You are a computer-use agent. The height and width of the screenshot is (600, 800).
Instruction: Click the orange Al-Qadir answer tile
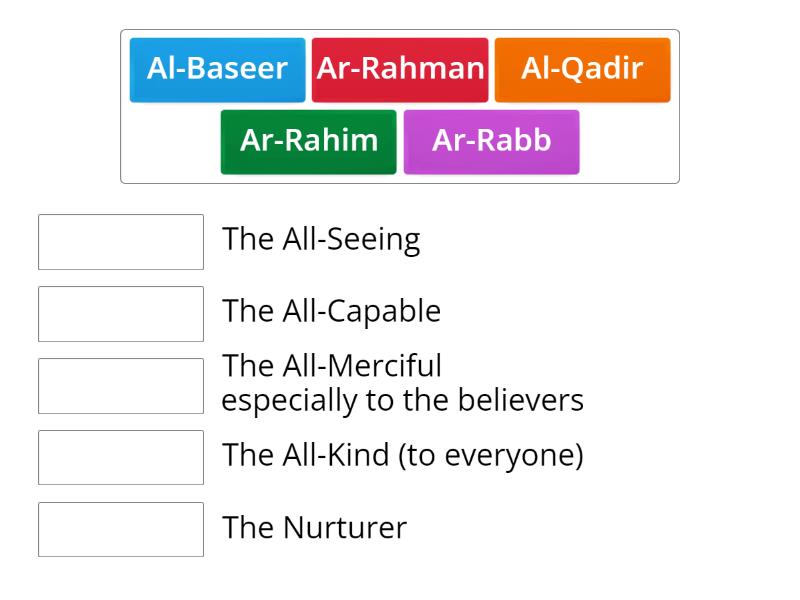(x=582, y=69)
